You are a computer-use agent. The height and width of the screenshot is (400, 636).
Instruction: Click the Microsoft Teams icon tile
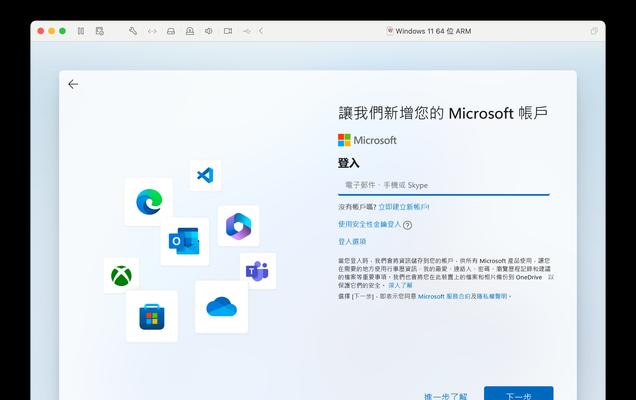click(x=258, y=271)
